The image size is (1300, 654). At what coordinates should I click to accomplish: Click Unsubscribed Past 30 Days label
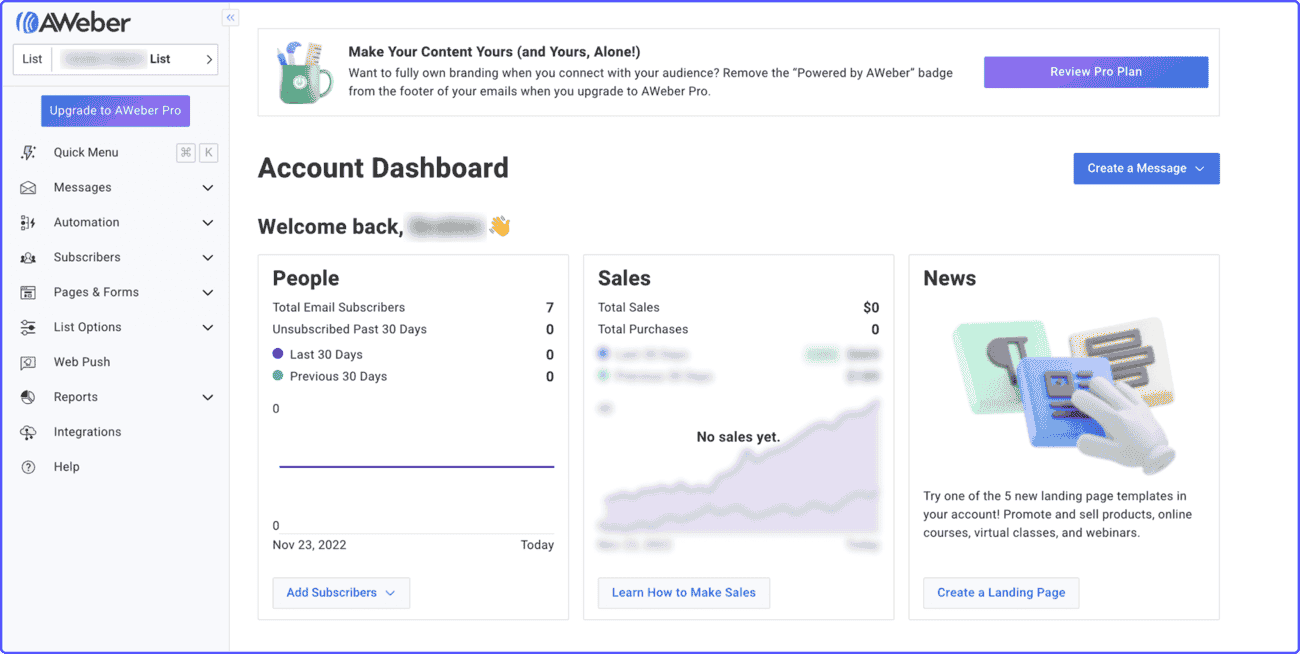(350, 330)
